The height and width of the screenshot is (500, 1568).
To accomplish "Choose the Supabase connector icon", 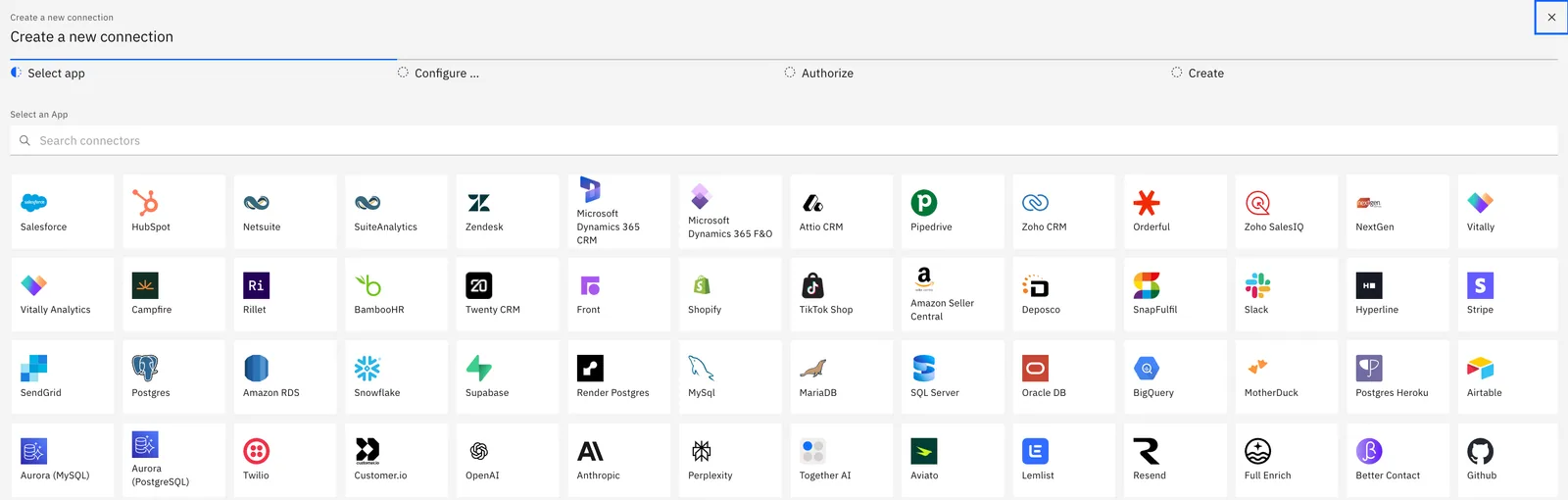I will [x=479, y=369].
